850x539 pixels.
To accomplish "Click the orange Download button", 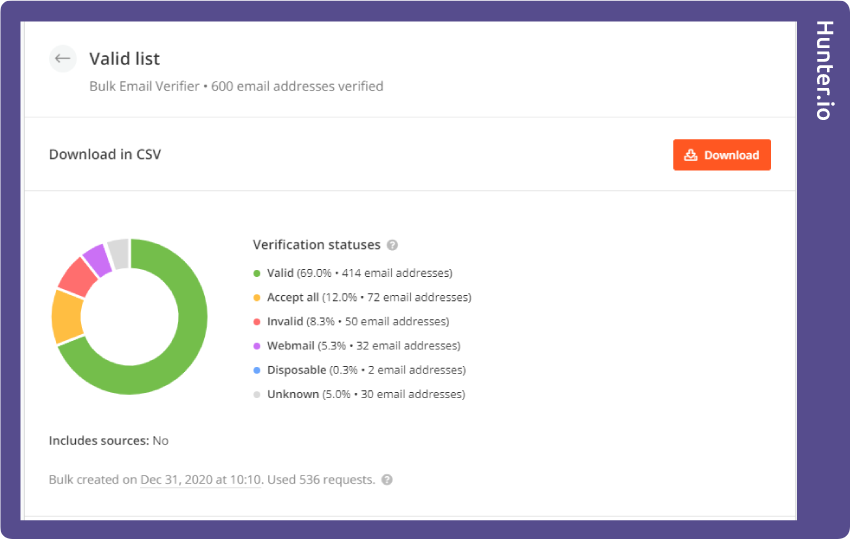I will point(722,155).
